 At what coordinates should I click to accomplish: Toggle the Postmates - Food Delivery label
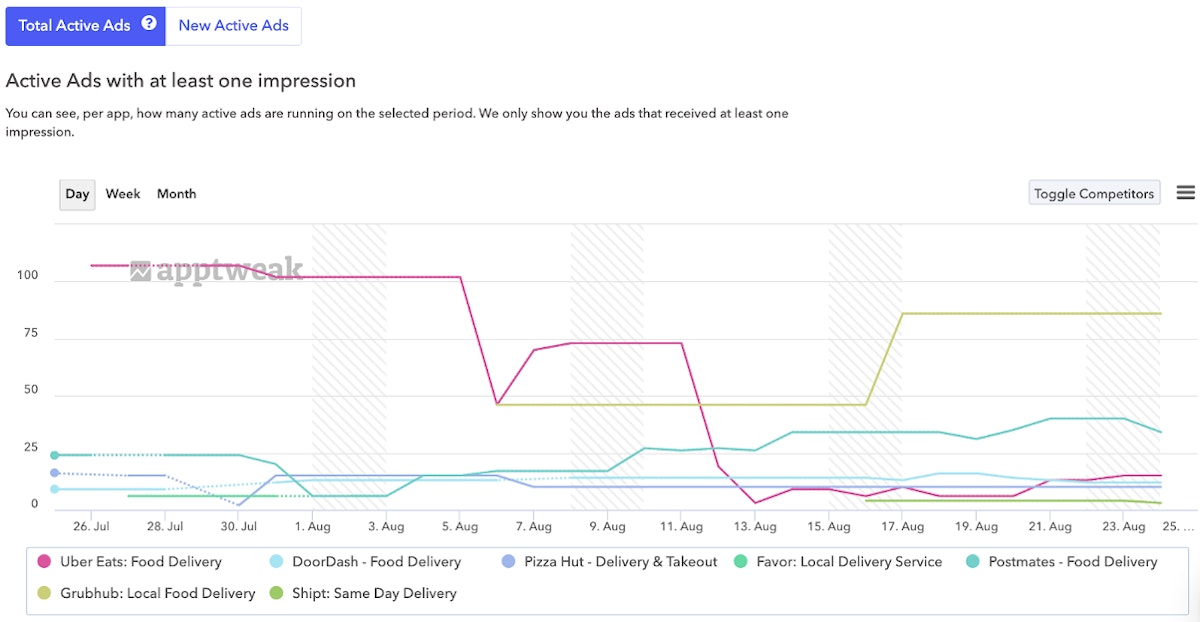[x=1073, y=562]
